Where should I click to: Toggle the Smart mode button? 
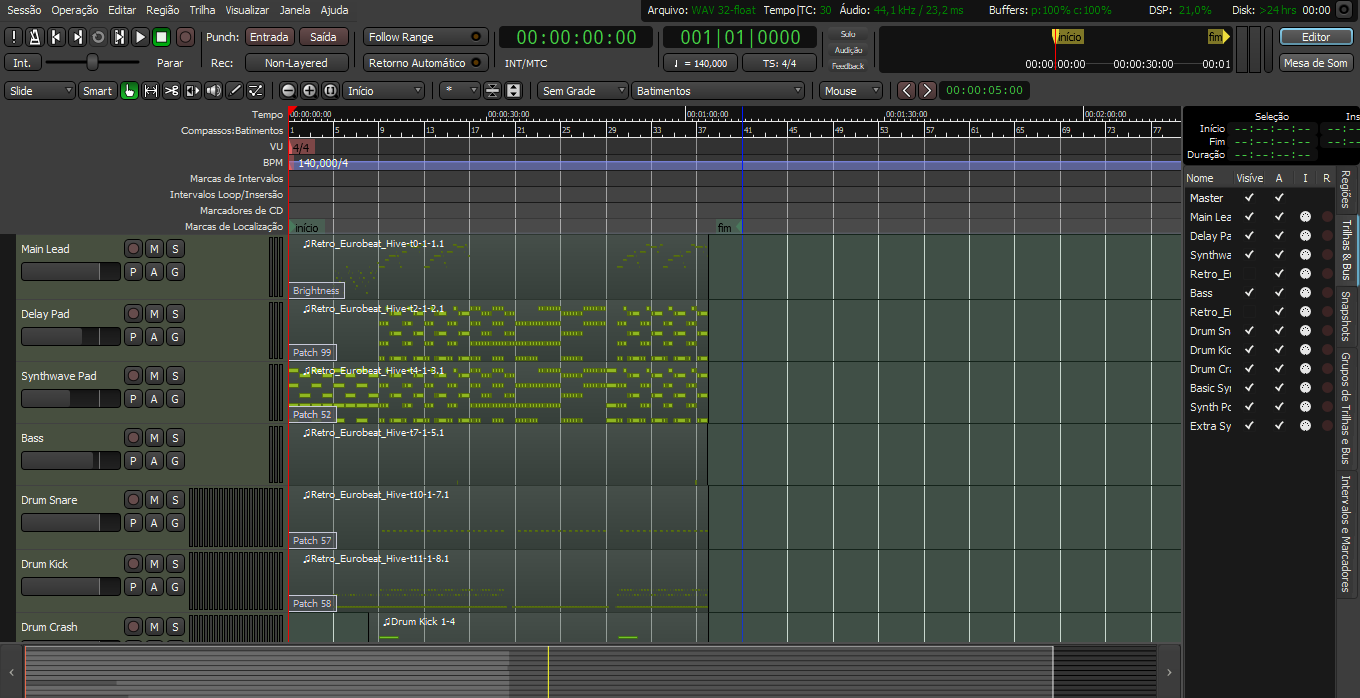click(x=97, y=91)
